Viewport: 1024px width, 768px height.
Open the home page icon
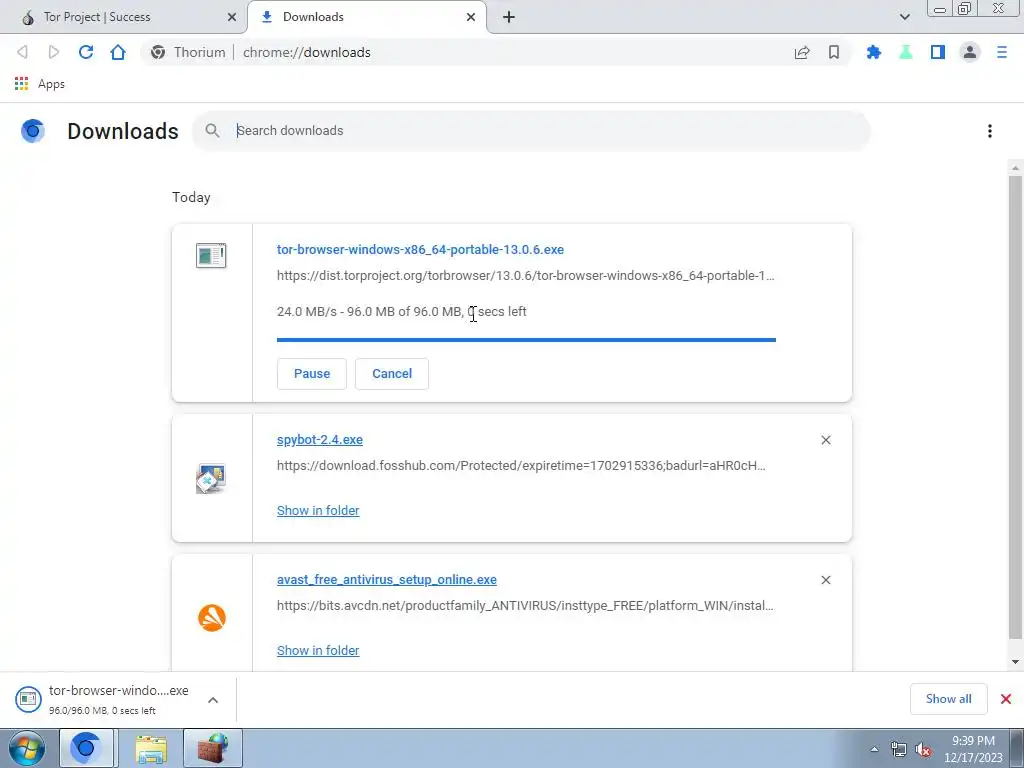(118, 52)
